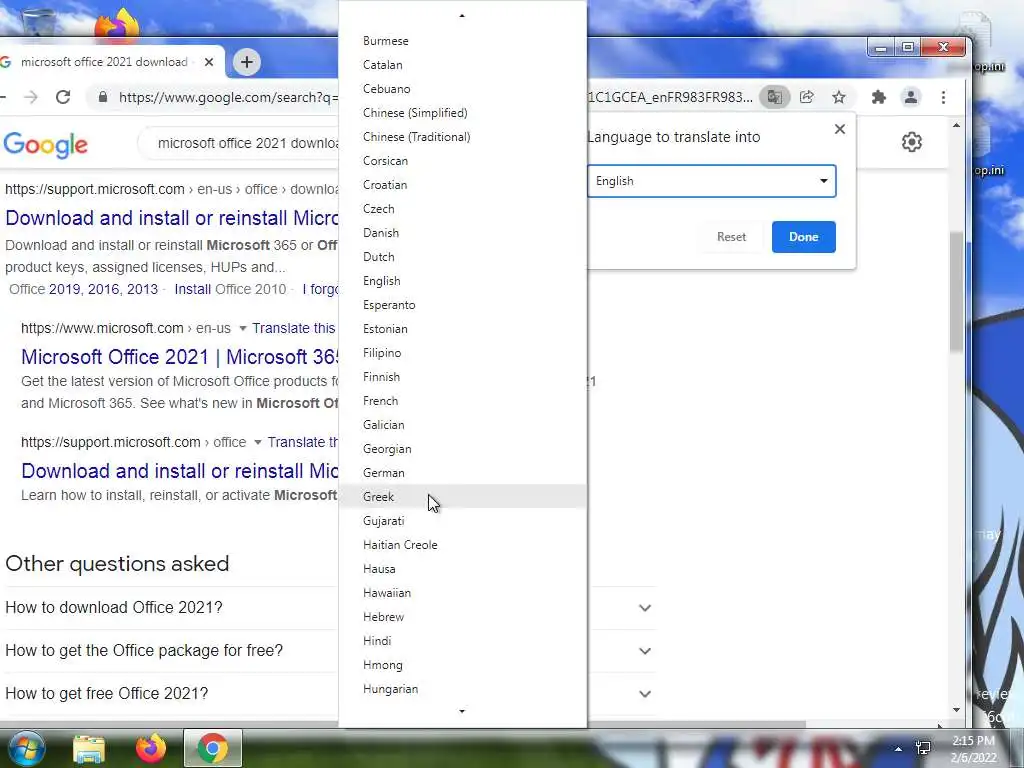Reload the page with the refresh icon

coord(63,97)
